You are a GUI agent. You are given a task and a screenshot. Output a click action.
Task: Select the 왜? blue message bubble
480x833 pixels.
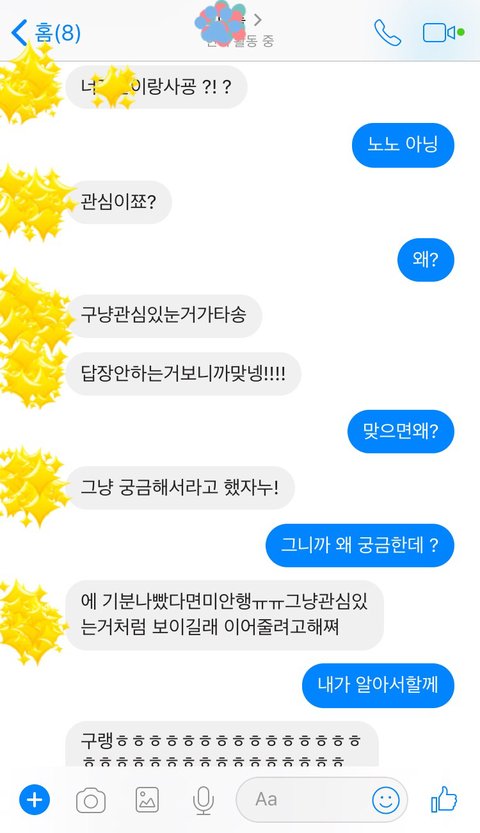point(426,260)
